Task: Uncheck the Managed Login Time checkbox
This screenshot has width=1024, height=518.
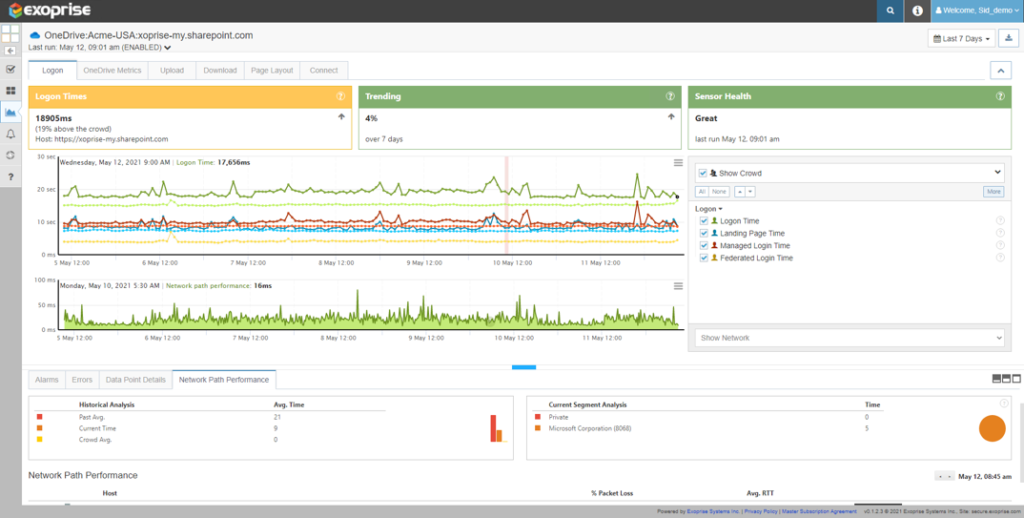Action: (x=704, y=246)
